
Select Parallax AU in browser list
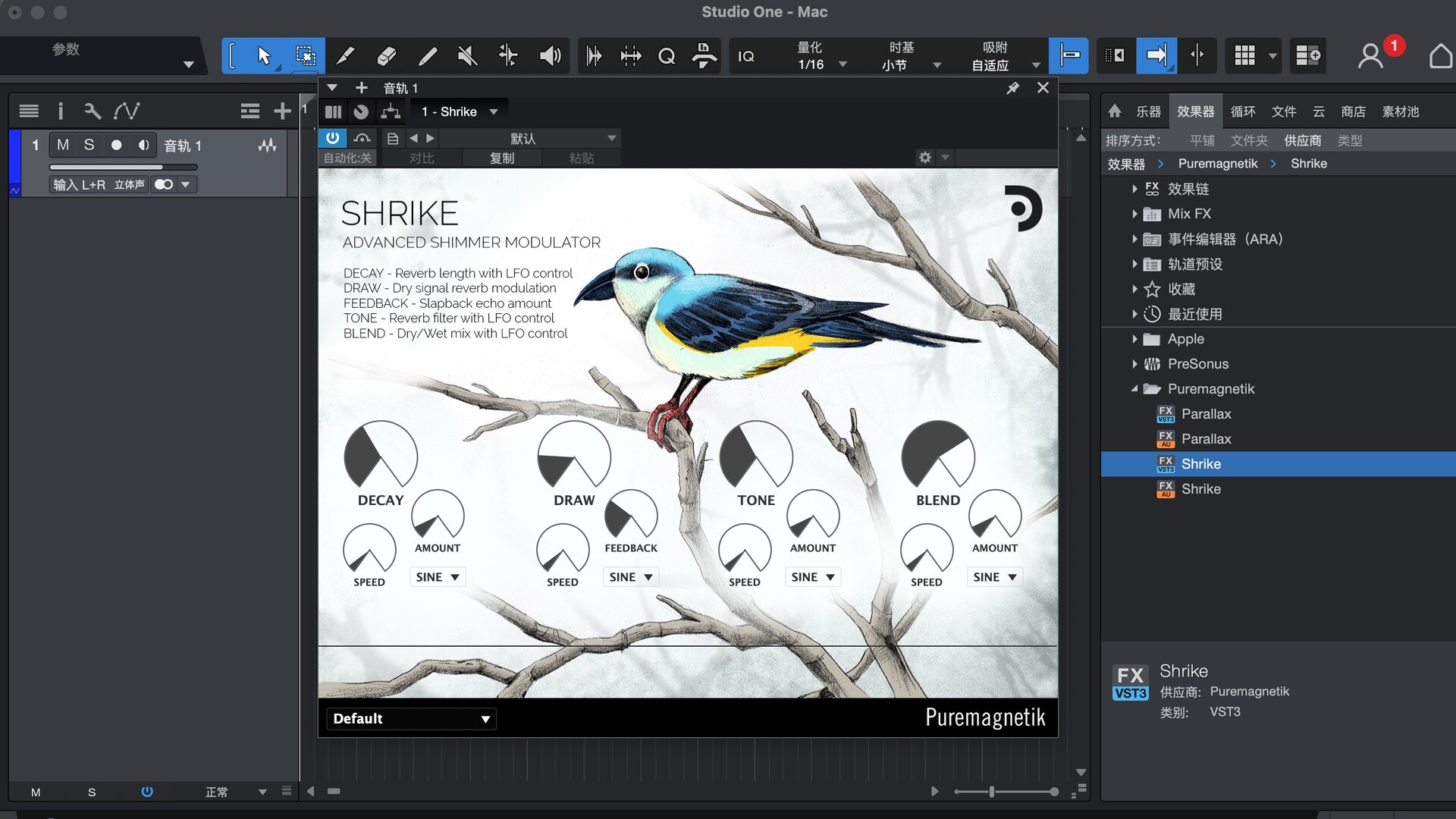point(1279,439)
